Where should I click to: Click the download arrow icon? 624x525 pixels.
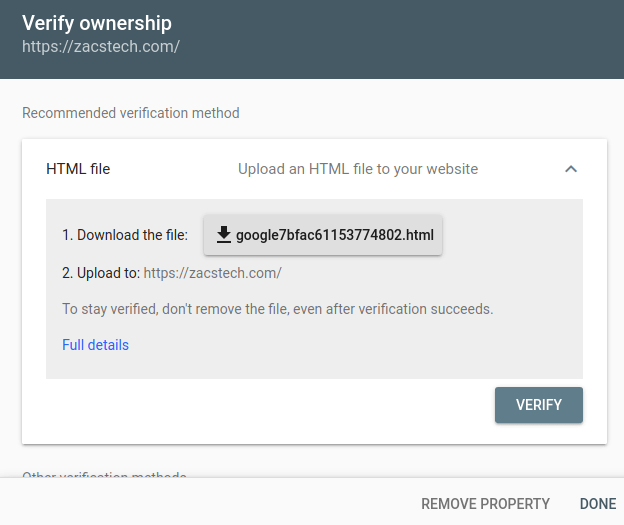click(x=224, y=234)
